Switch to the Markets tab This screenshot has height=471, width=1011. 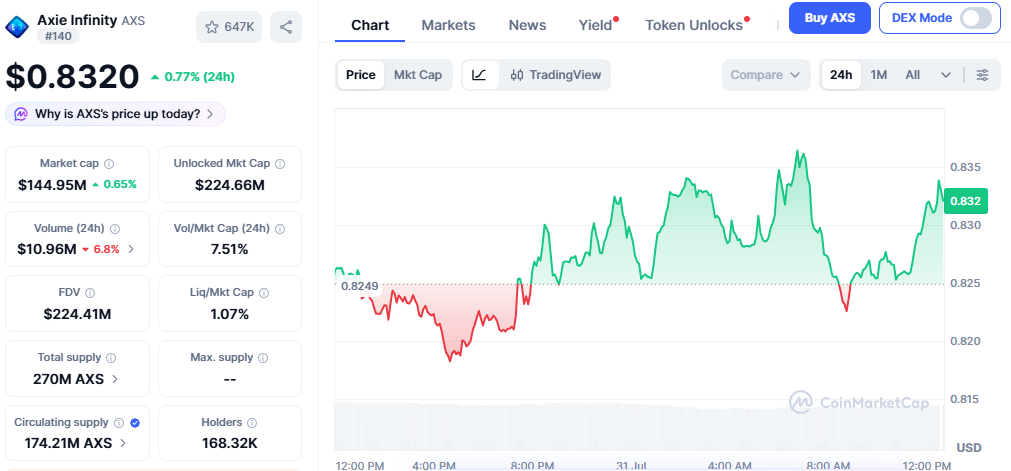click(448, 25)
